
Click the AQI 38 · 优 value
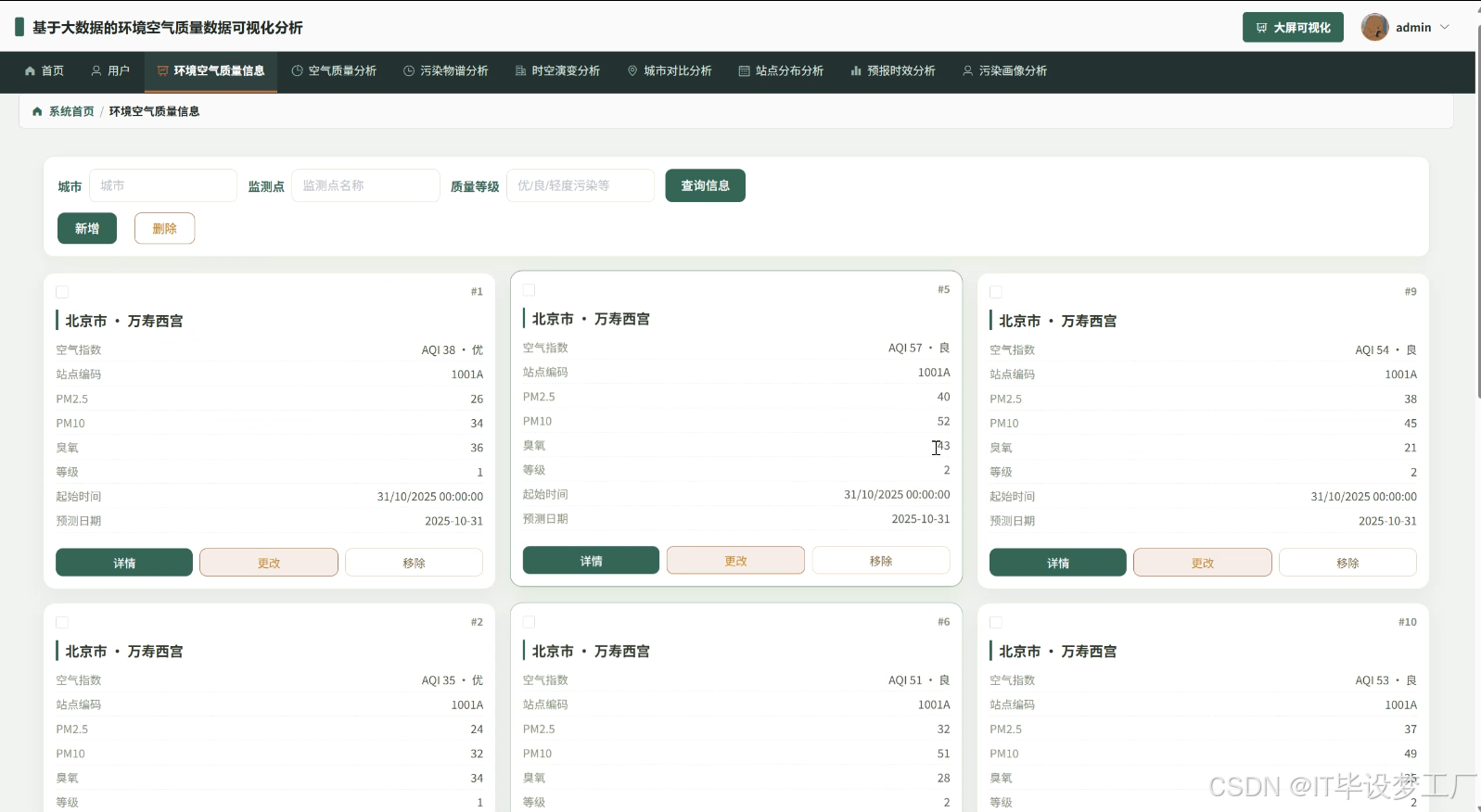click(x=453, y=350)
